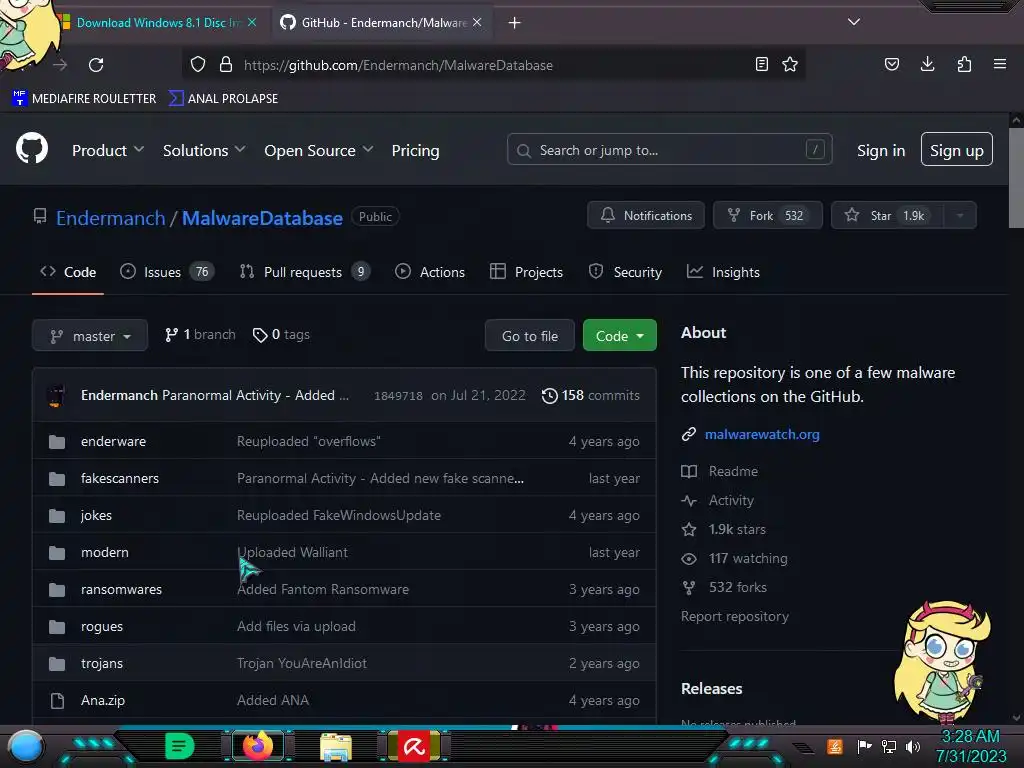Click the GitHub Octocat logo

pyautogui.click(x=32, y=149)
